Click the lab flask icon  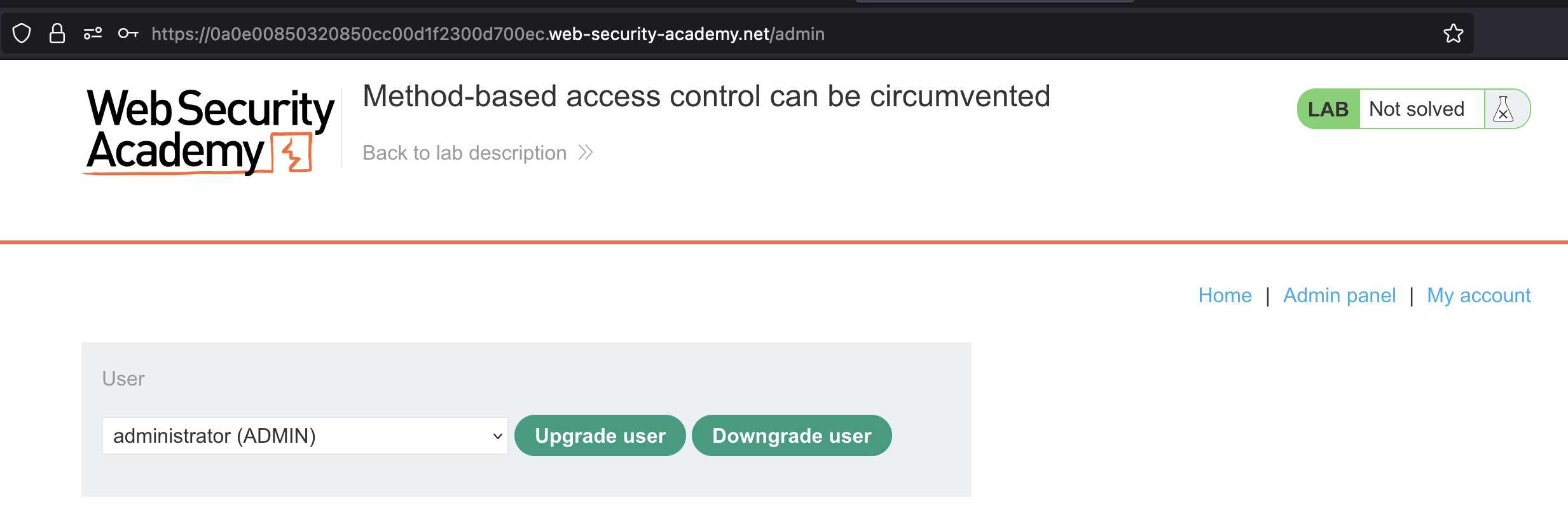coord(1503,109)
